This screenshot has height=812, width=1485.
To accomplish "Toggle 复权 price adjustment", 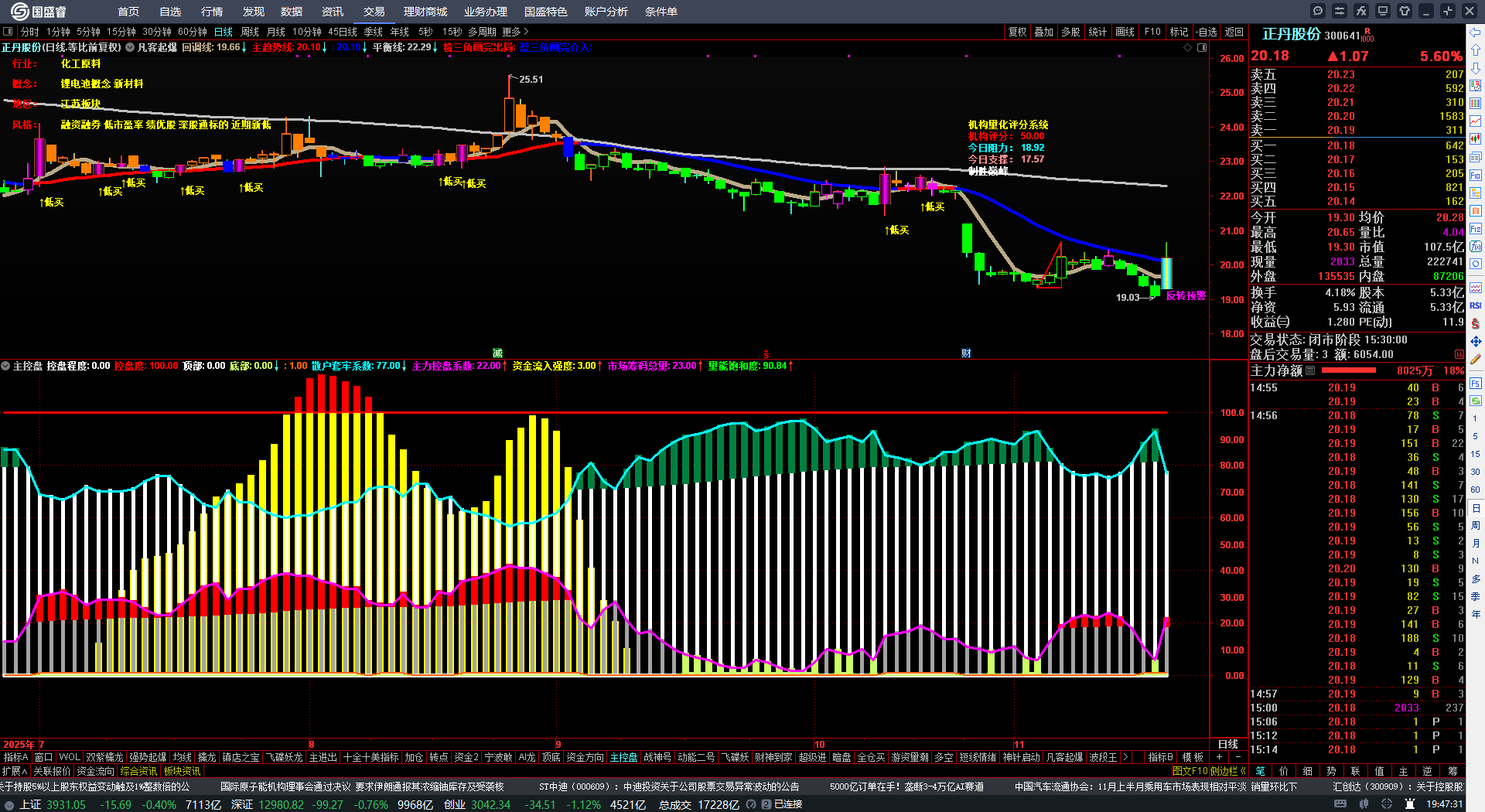I will 1017,32.
